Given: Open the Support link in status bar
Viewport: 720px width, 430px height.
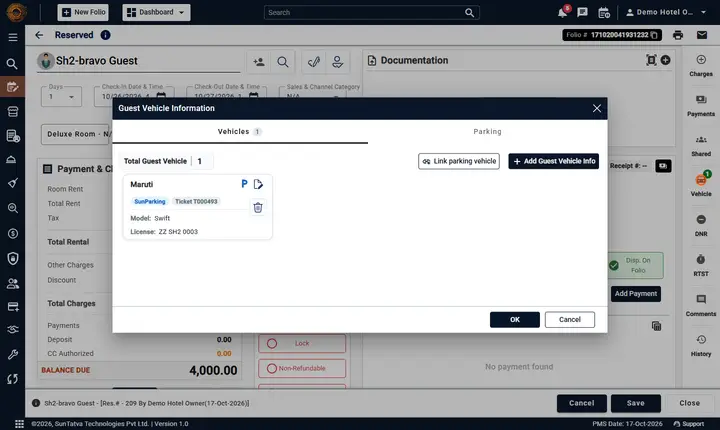Looking at the screenshot, I should tap(689, 424).
